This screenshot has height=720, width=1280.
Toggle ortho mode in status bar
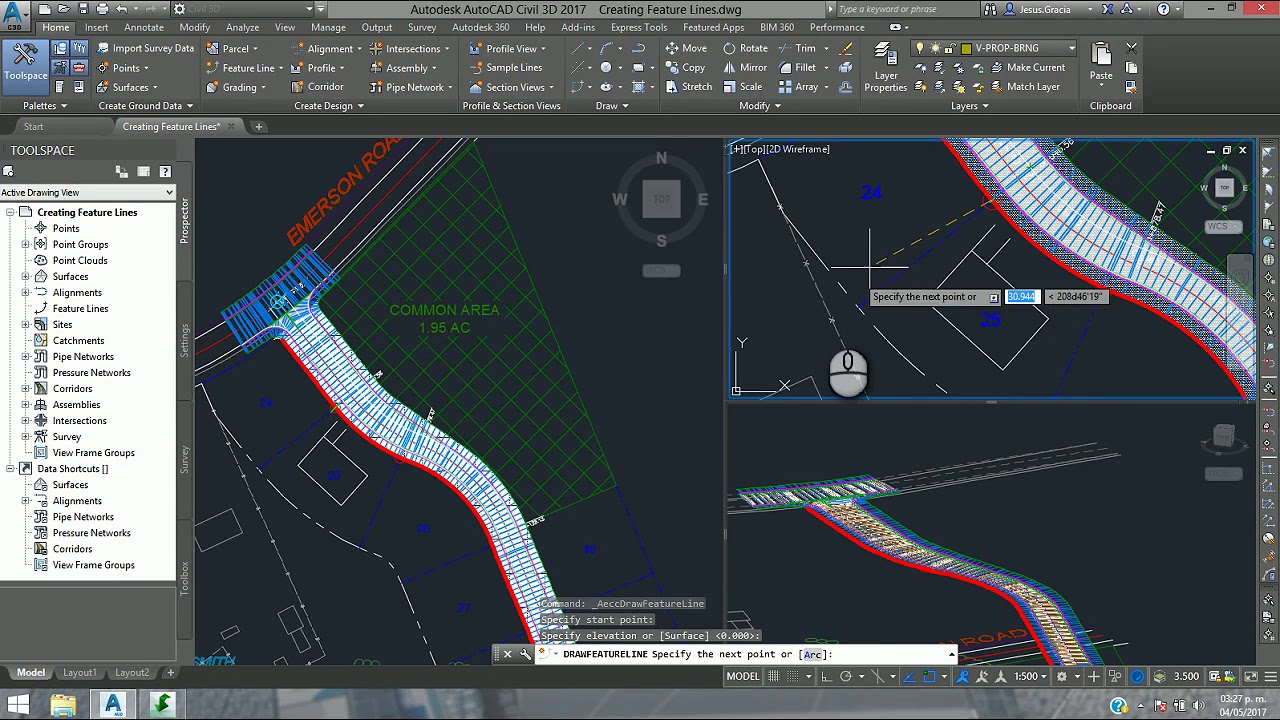pyautogui.click(x=828, y=676)
